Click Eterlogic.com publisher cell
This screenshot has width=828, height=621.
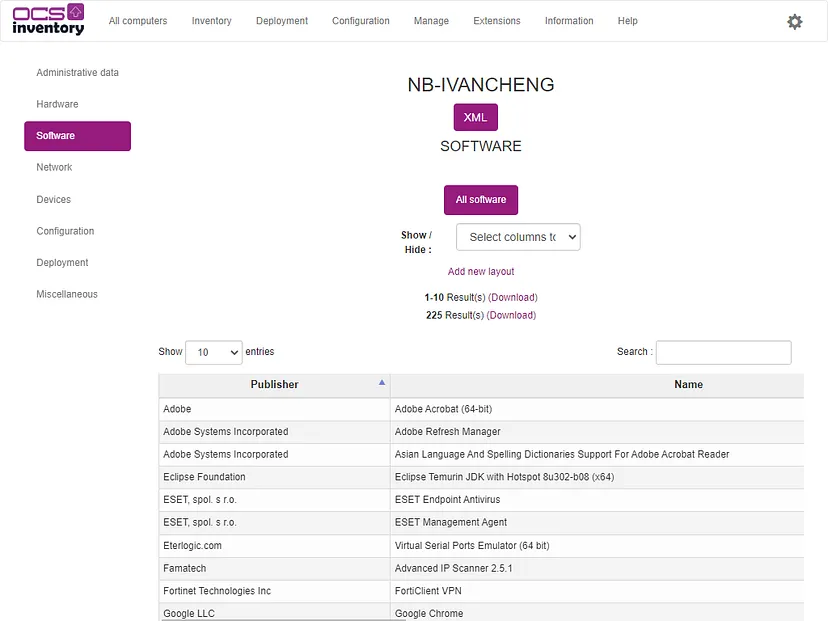click(x=274, y=545)
